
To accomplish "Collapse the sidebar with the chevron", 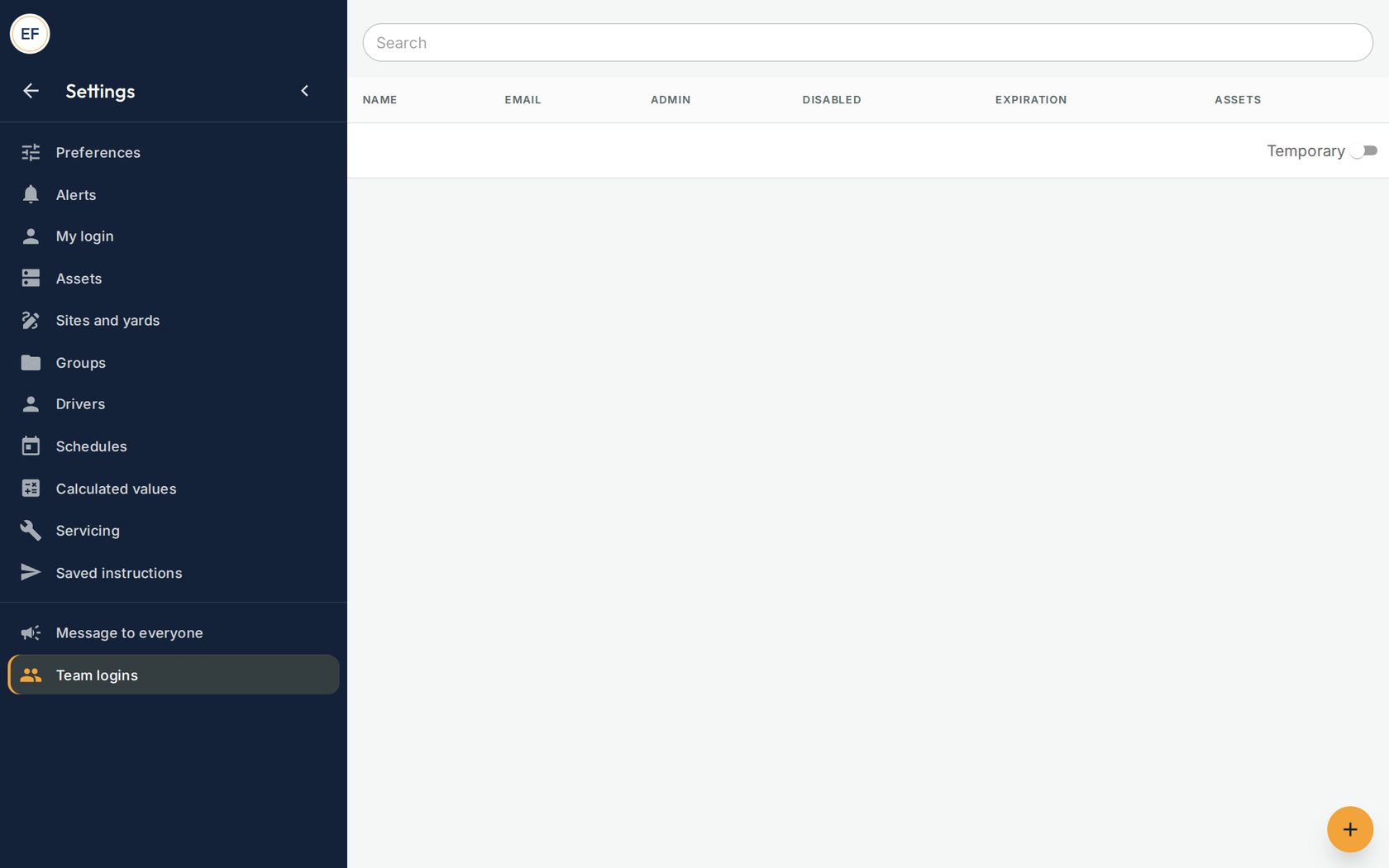I will click(304, 91).
